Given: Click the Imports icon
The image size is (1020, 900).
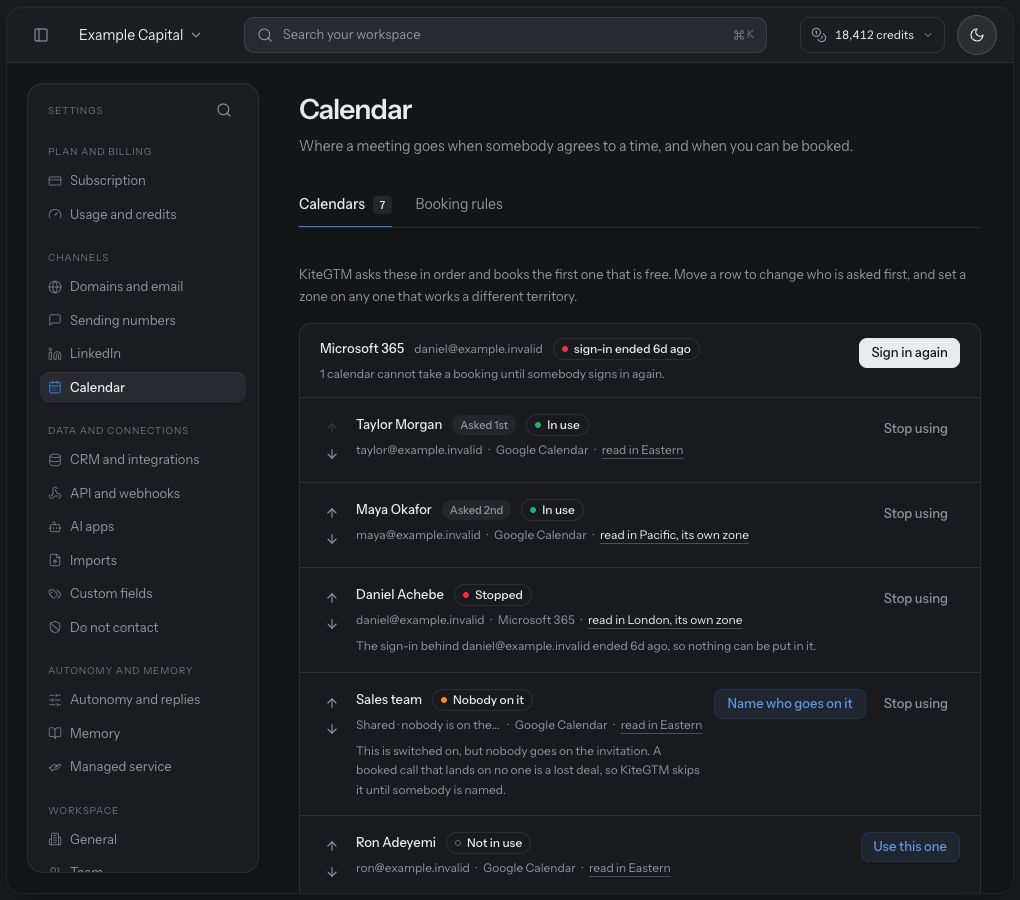Looking at the screenshot, I should pos(55,560).
